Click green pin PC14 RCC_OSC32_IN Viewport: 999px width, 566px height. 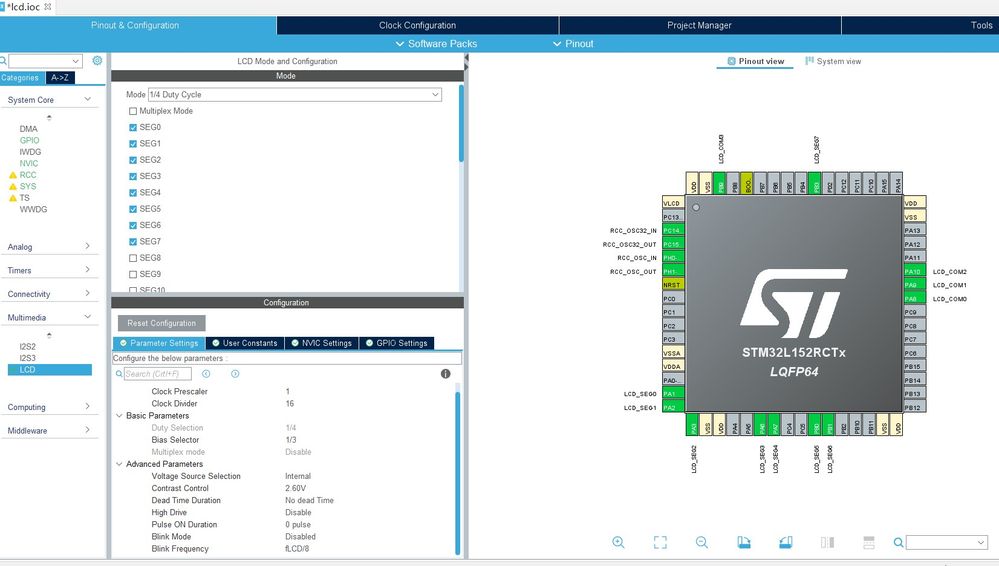[673, 230]
